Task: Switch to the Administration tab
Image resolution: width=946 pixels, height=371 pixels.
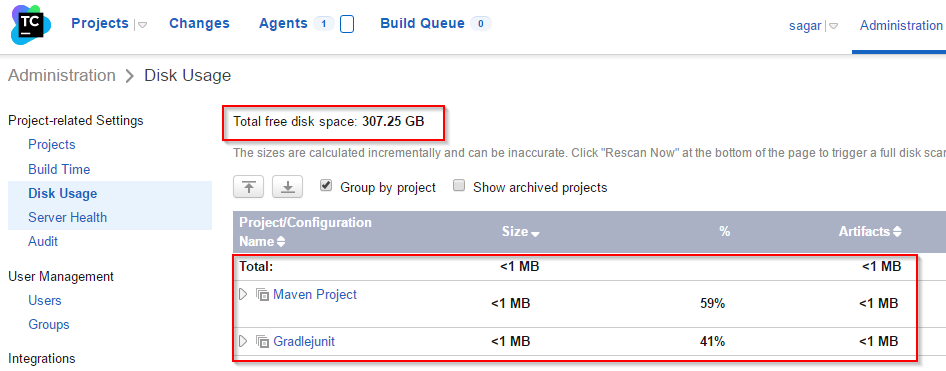Action: 901,26
